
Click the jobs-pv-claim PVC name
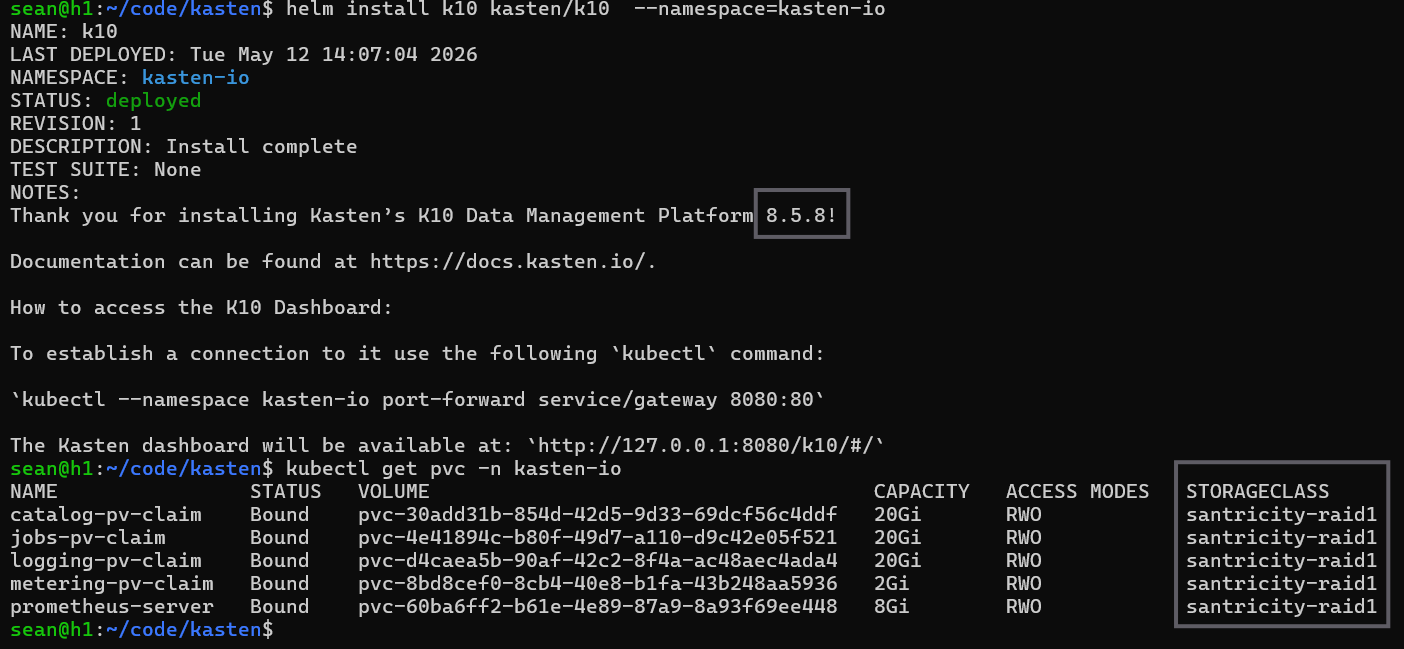(88, 538)
